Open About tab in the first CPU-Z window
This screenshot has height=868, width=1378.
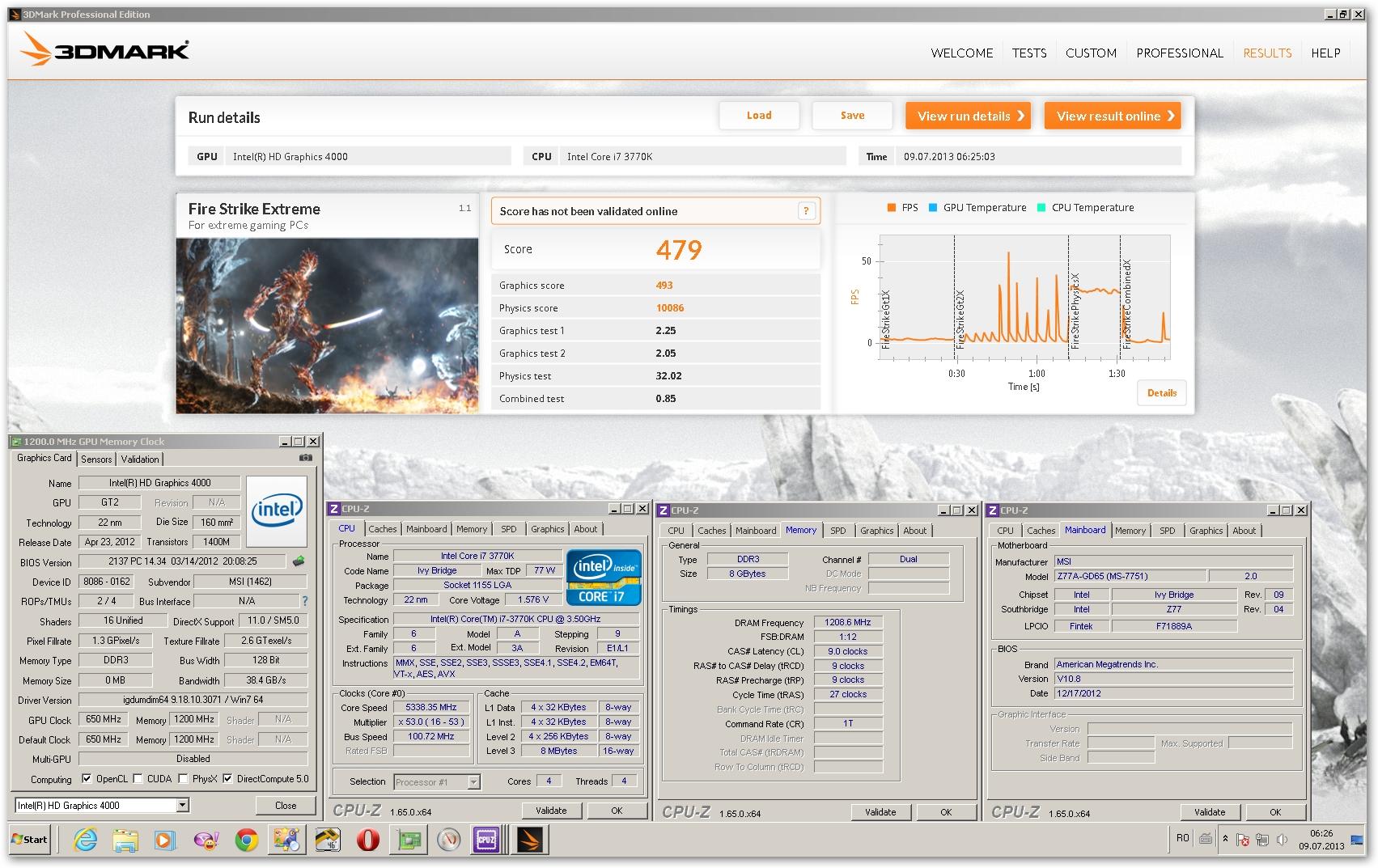586,529
